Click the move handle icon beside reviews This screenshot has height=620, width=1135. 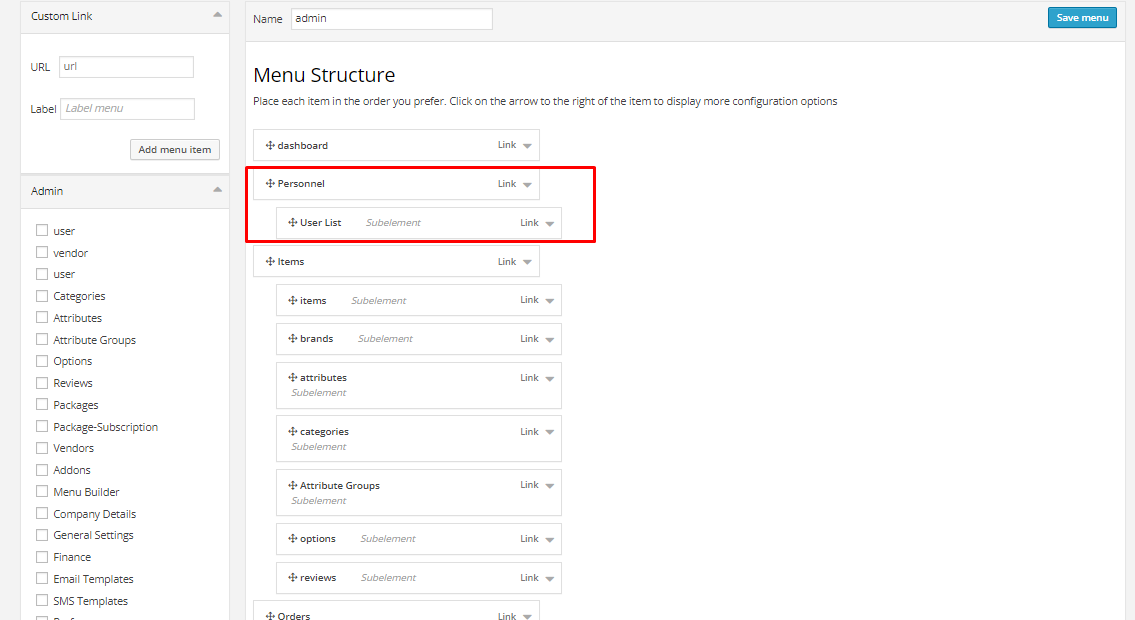pyautogui.click(x=292, y=578)
